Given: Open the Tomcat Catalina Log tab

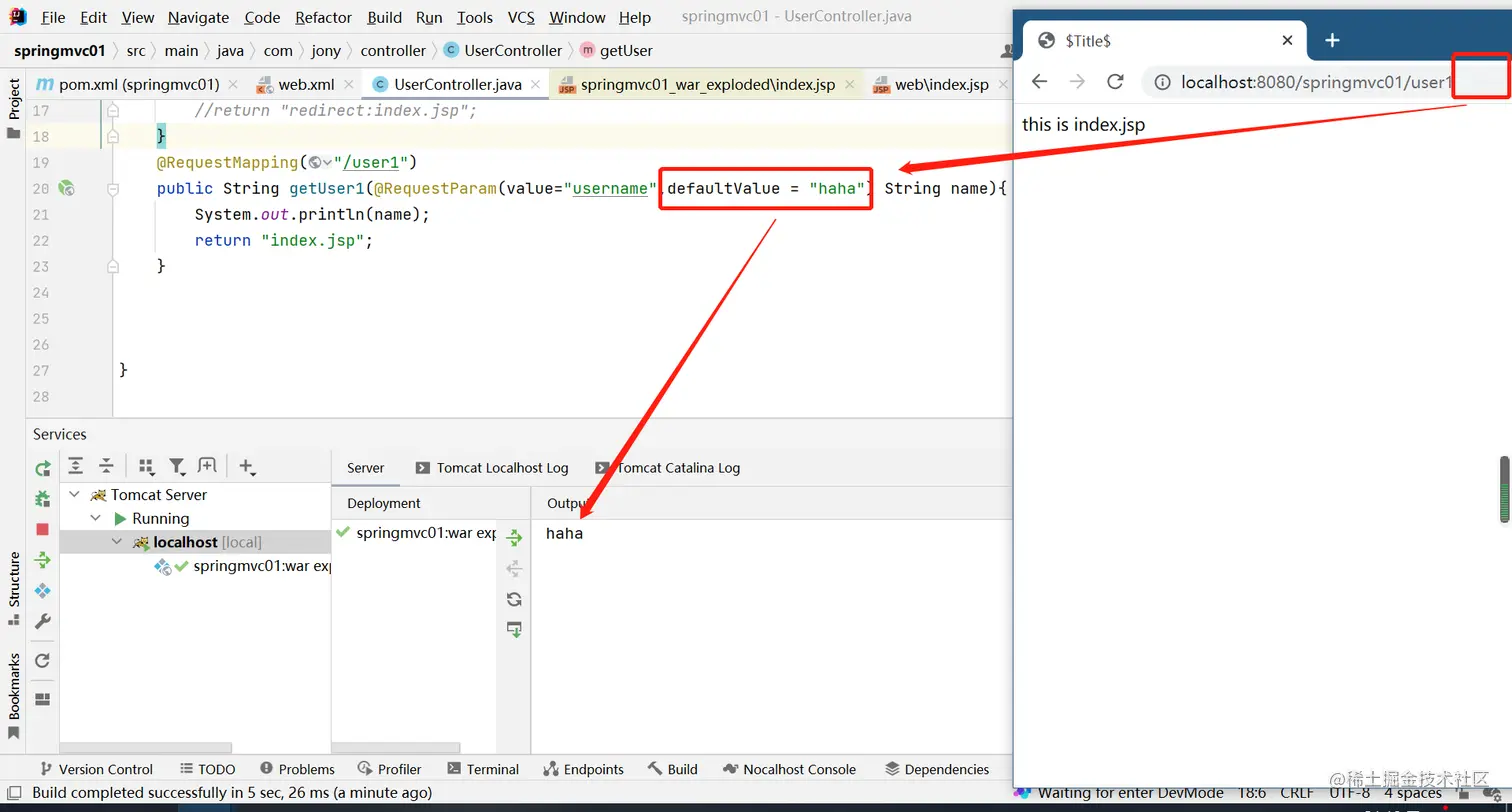Looking at the screenshot, I should [667, 468].
